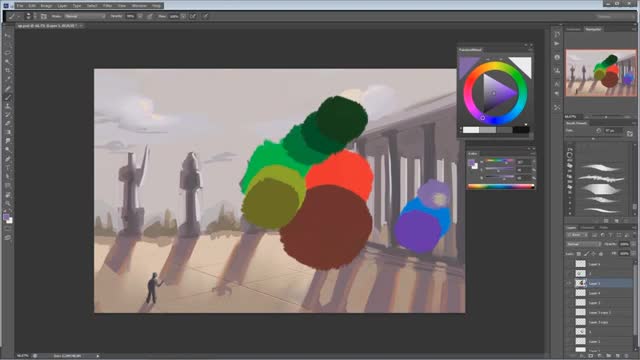Viewport: 640px width, 360px height.
Task: Select the Hand tool
Action: tap(8, 194)
